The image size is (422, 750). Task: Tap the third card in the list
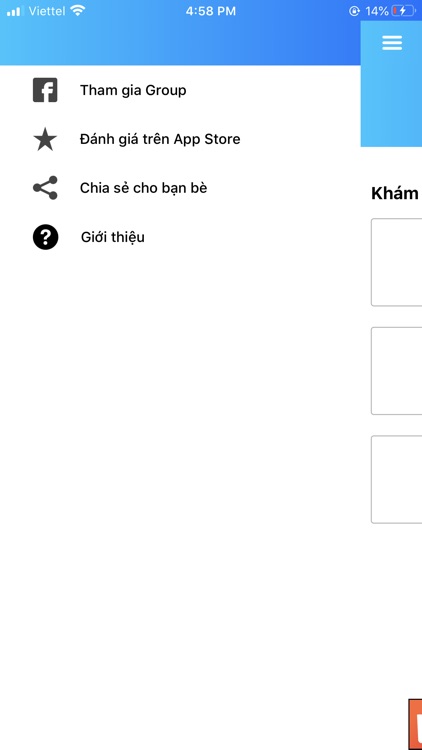[396, 479]
